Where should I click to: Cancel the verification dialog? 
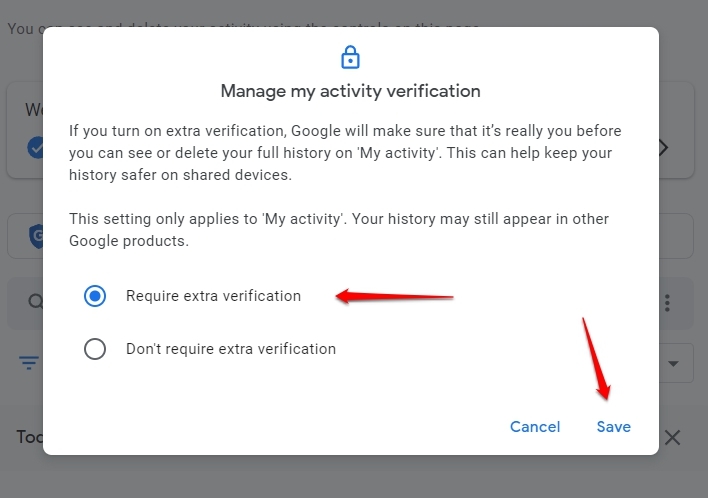pyautogui.click(x=535, y=427)
